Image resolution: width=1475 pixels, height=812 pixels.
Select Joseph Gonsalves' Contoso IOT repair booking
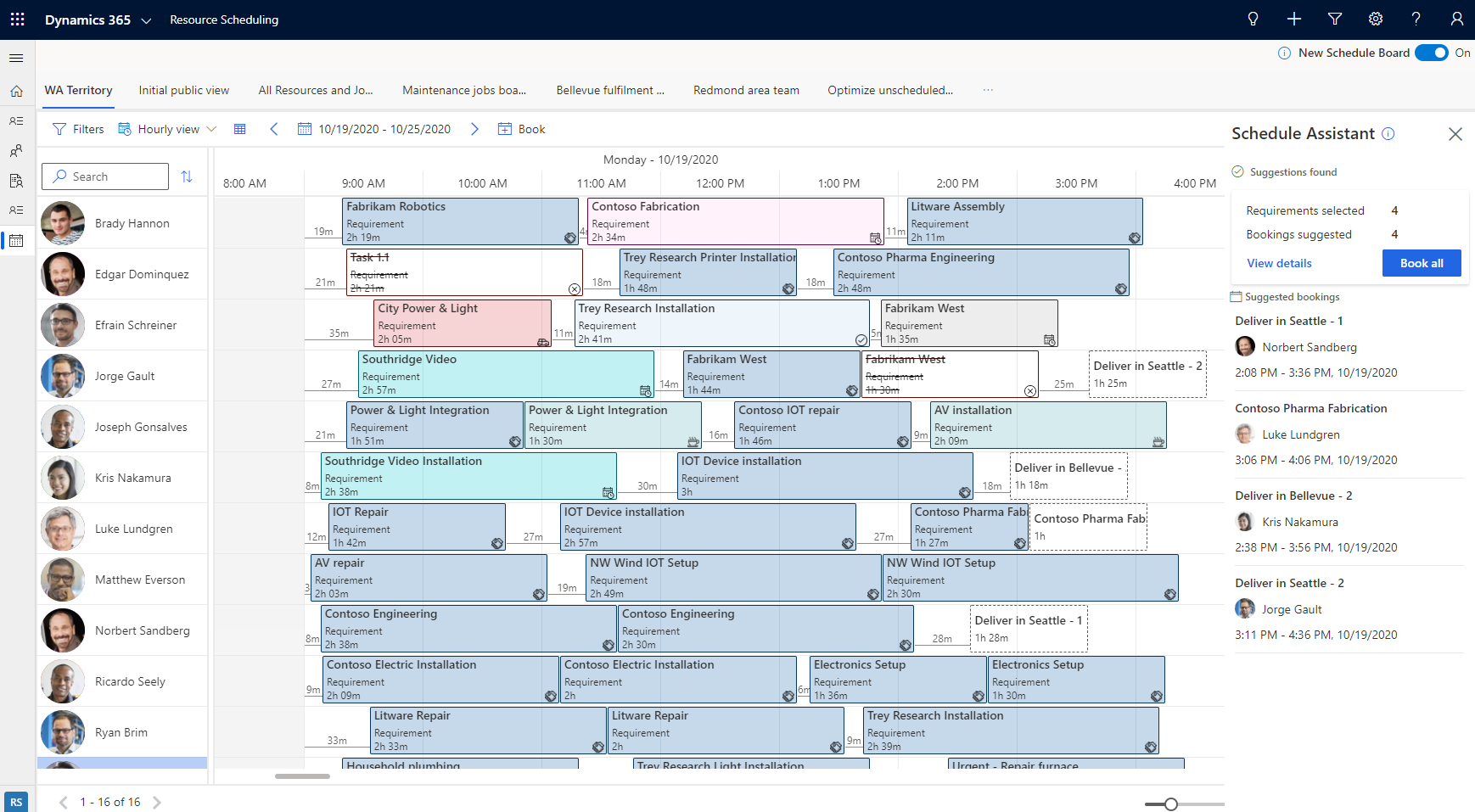point(822,425)
